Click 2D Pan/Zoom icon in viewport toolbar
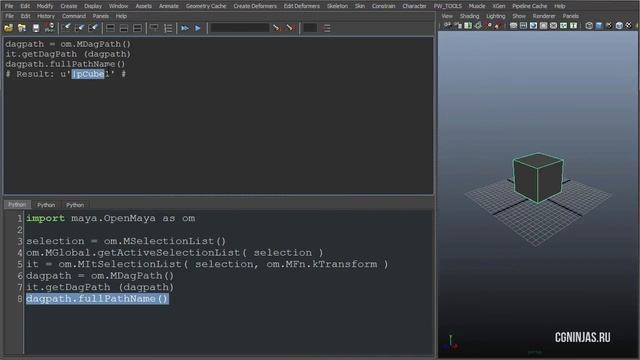 click(488, 25)
